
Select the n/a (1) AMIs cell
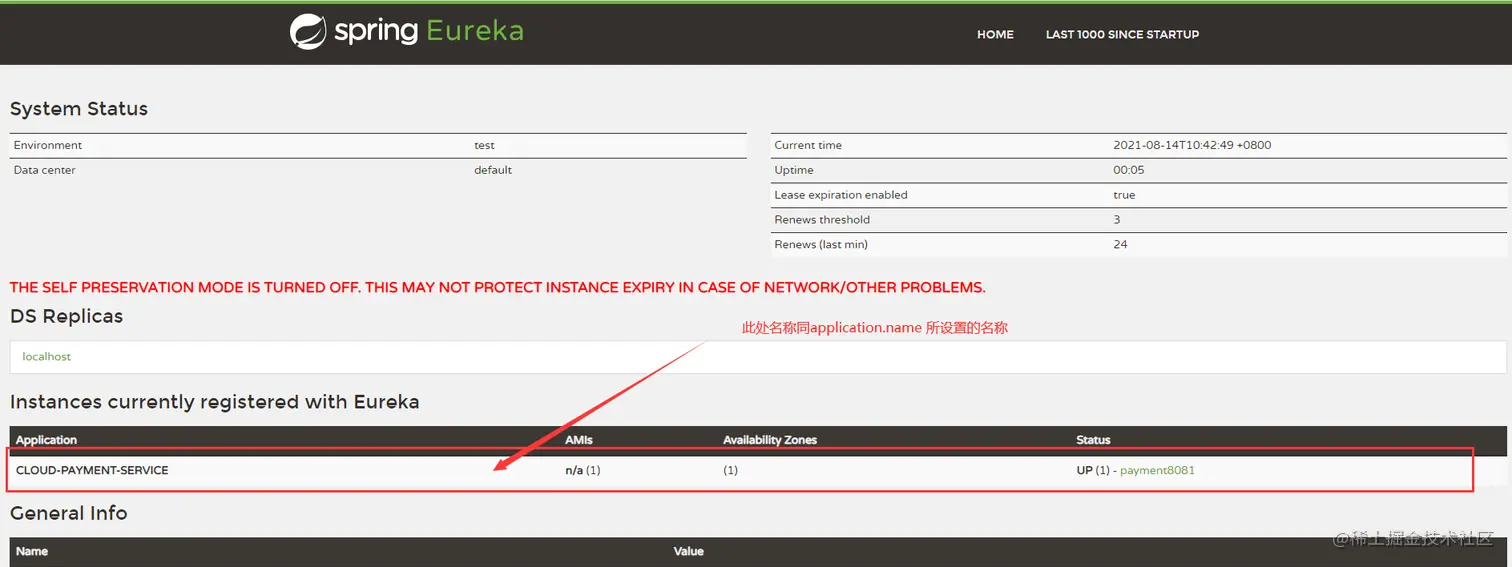[x=583, y=470]
